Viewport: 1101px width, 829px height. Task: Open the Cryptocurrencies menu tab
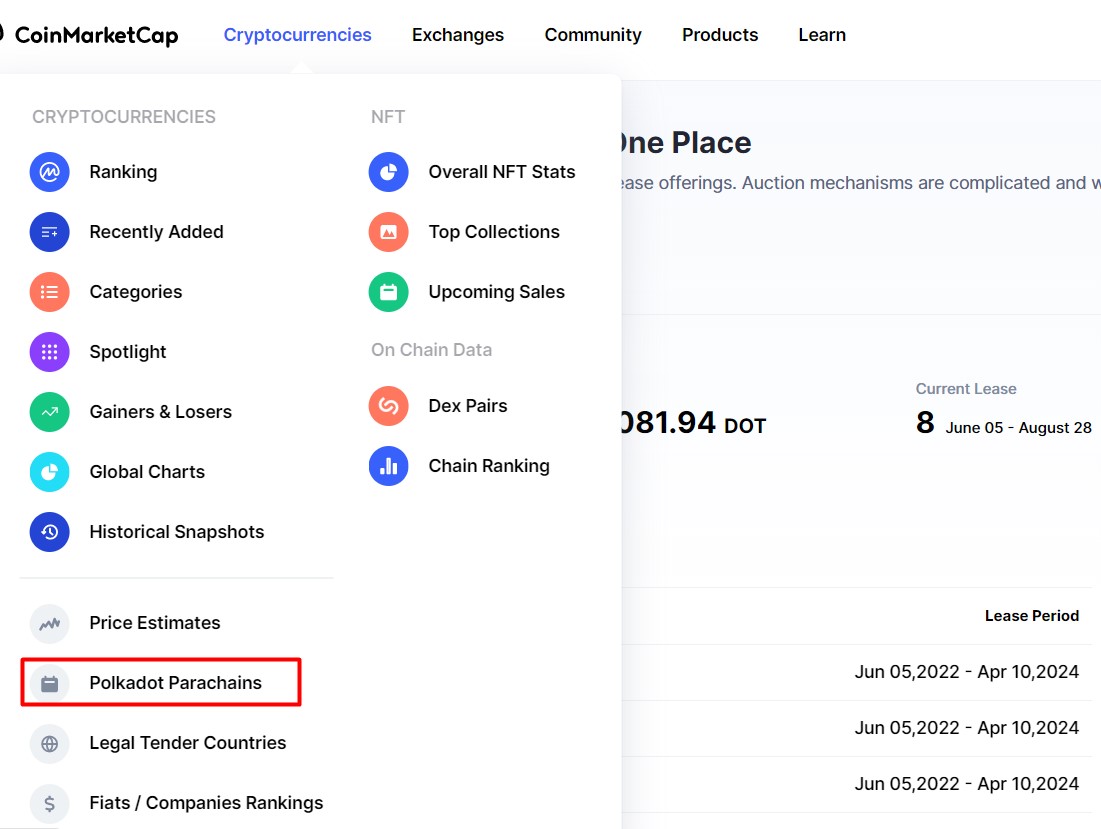297,35
